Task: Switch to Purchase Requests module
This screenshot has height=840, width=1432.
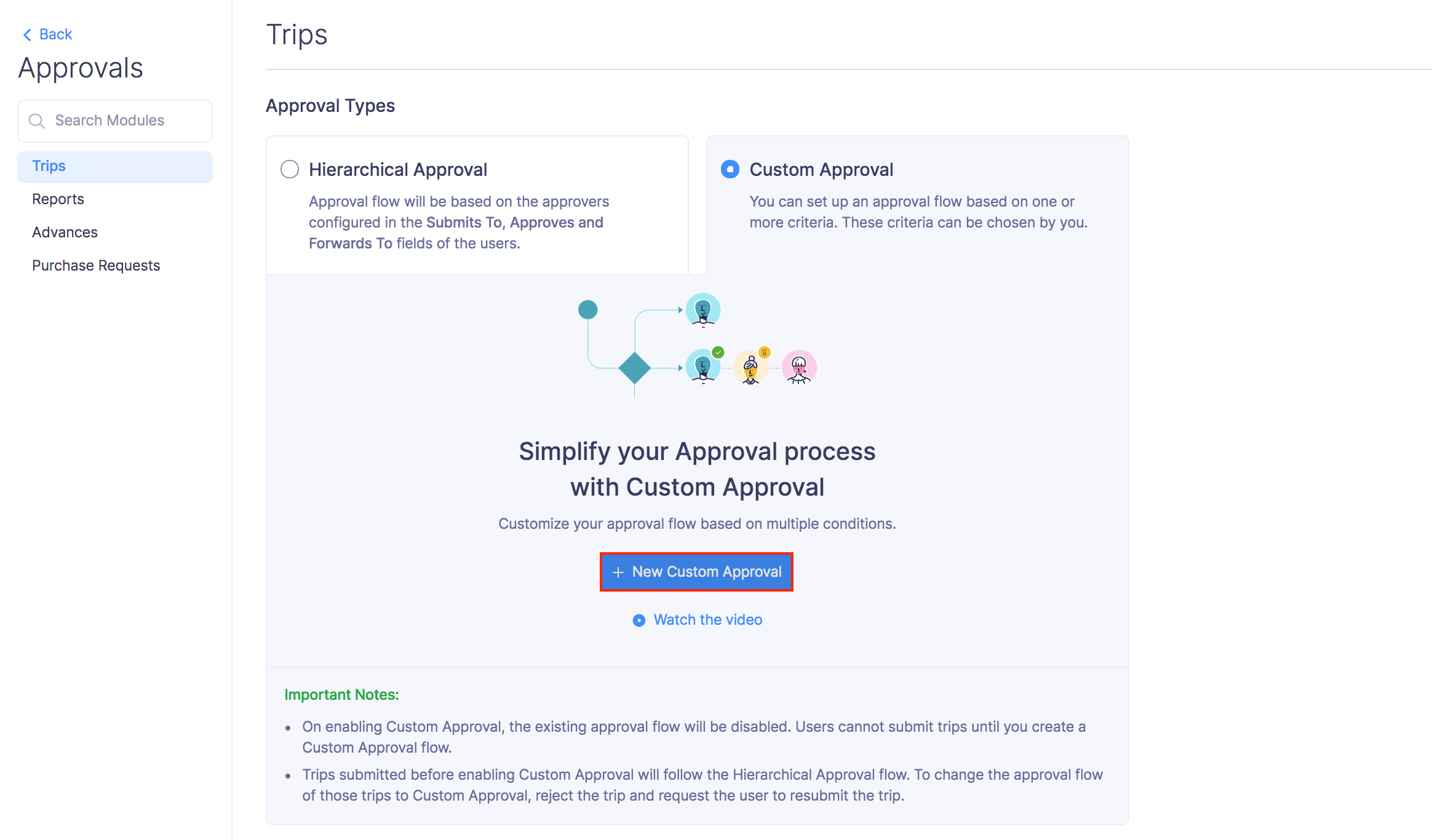Action: pos(96,266)
